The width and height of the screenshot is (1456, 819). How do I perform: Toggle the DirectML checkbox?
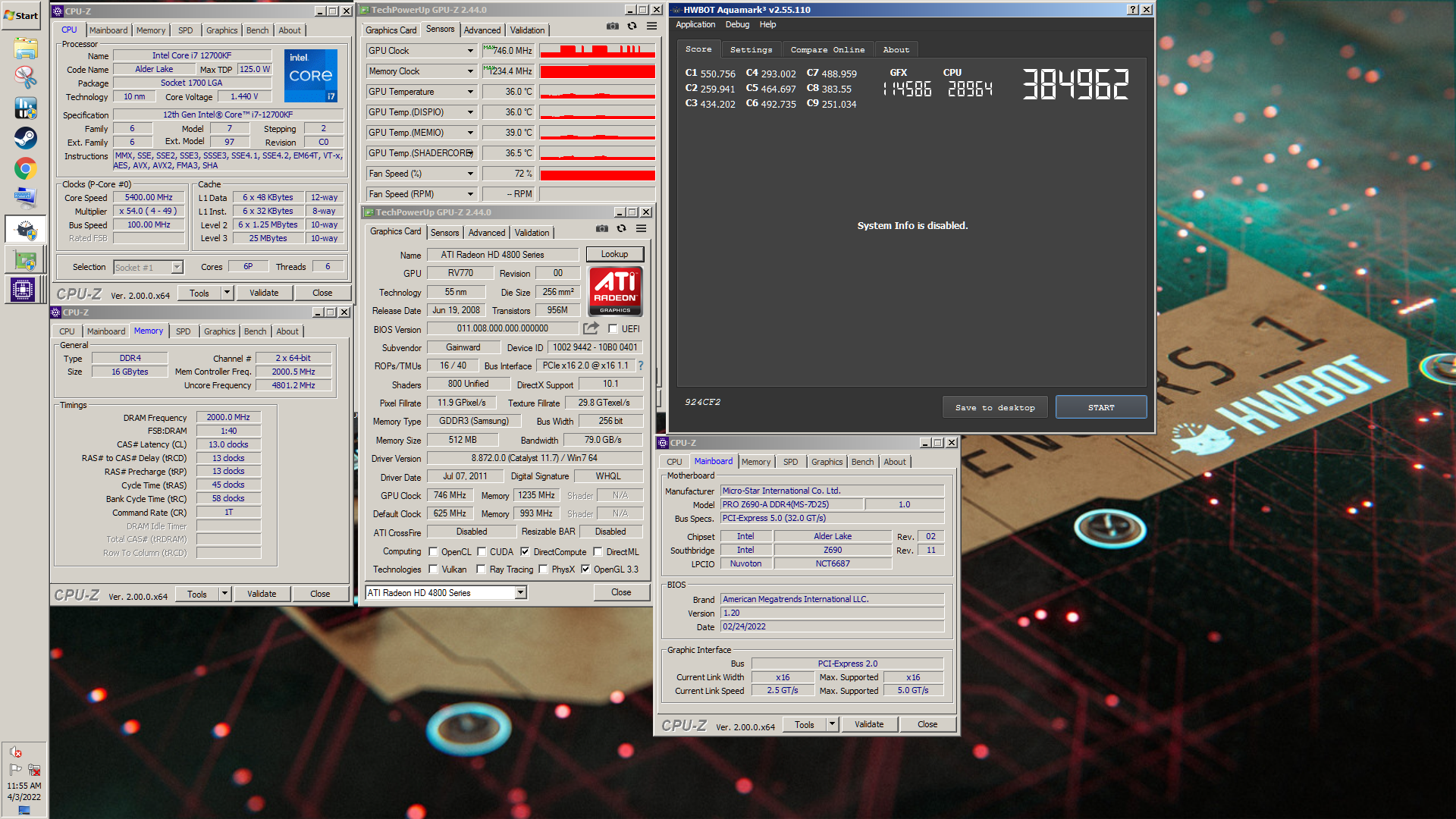click(598, 552)
